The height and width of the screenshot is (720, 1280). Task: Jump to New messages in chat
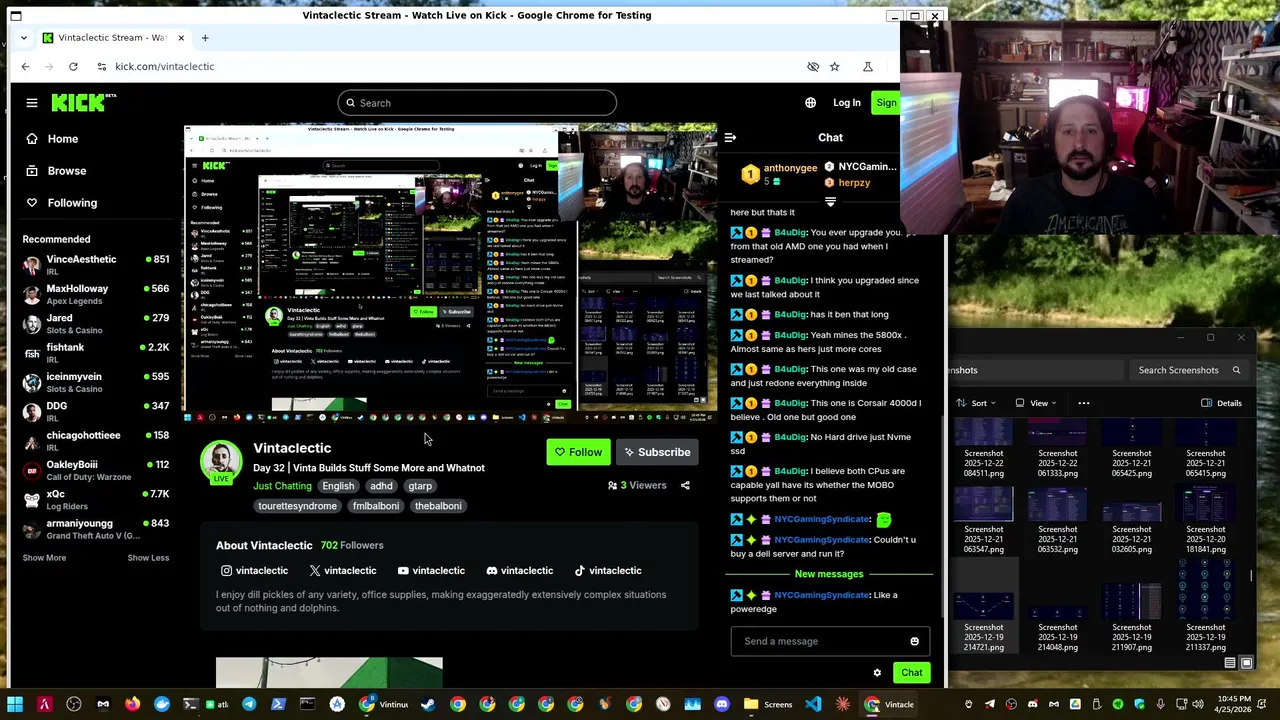tap(828, 574)
